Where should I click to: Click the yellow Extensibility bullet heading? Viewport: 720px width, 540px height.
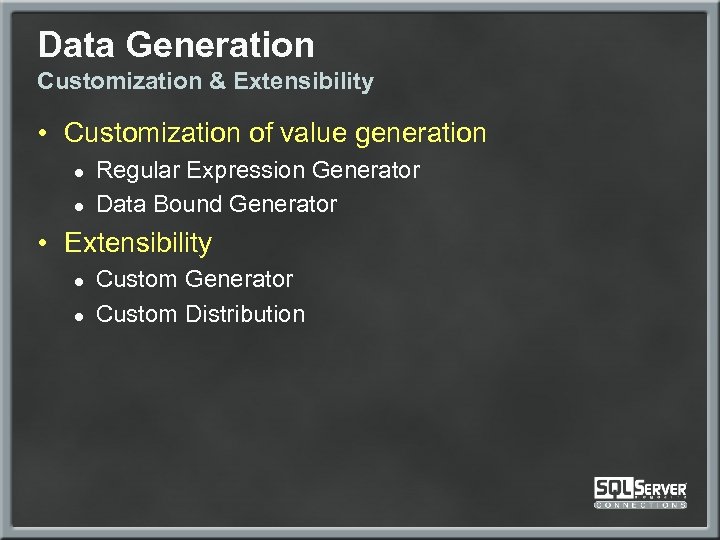[138, 243]
